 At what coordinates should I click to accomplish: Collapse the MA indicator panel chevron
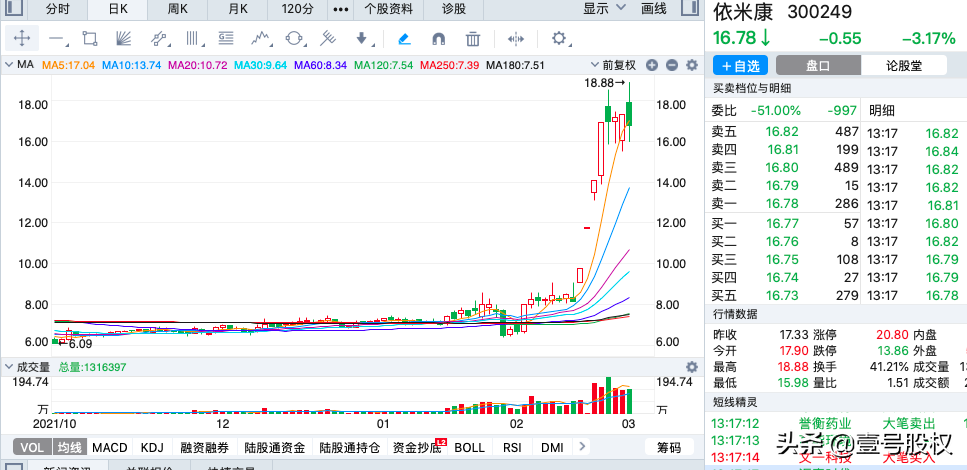pos(8,65)
